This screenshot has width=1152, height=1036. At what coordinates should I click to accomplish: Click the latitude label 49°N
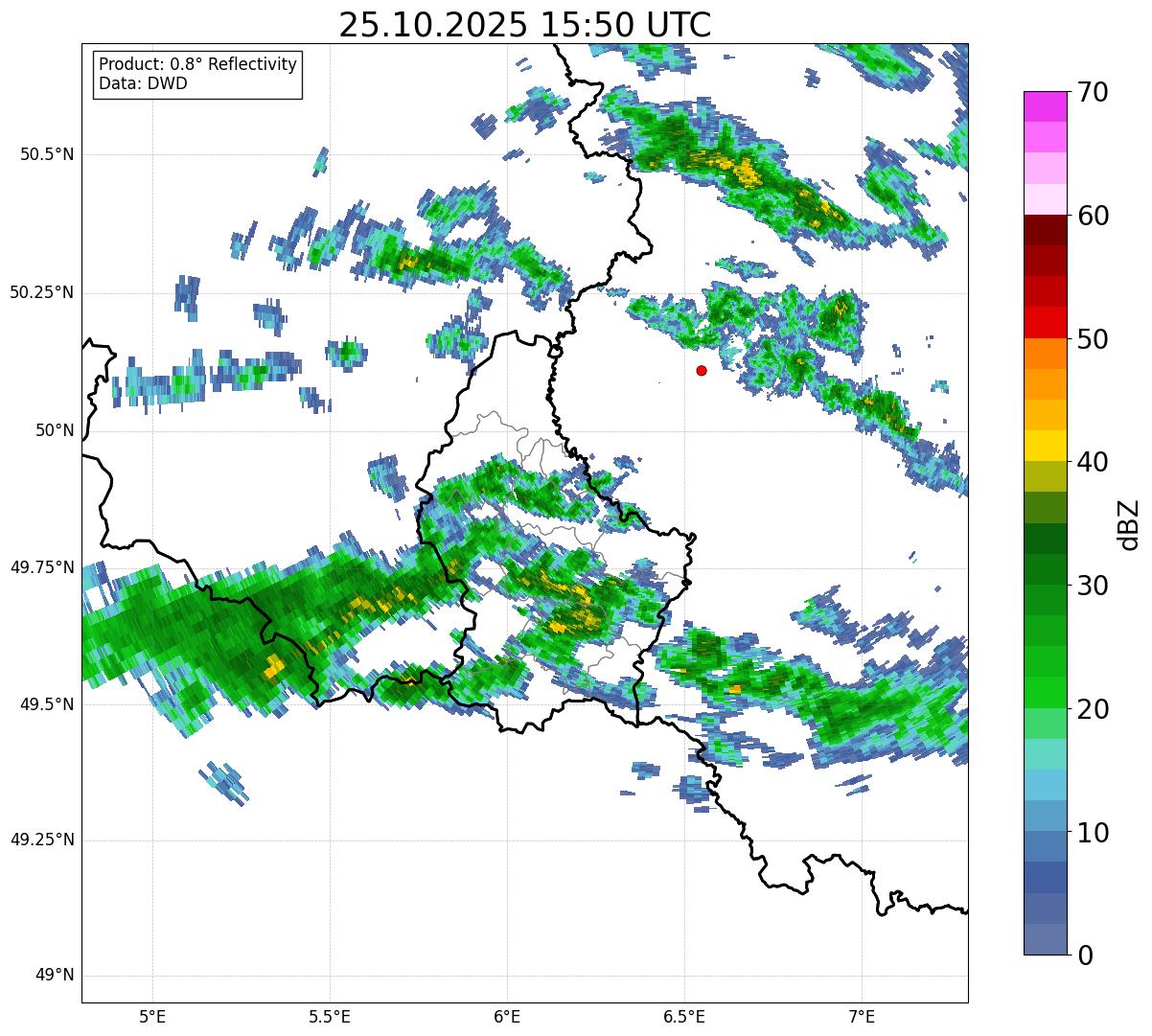(x=55, y=976)
